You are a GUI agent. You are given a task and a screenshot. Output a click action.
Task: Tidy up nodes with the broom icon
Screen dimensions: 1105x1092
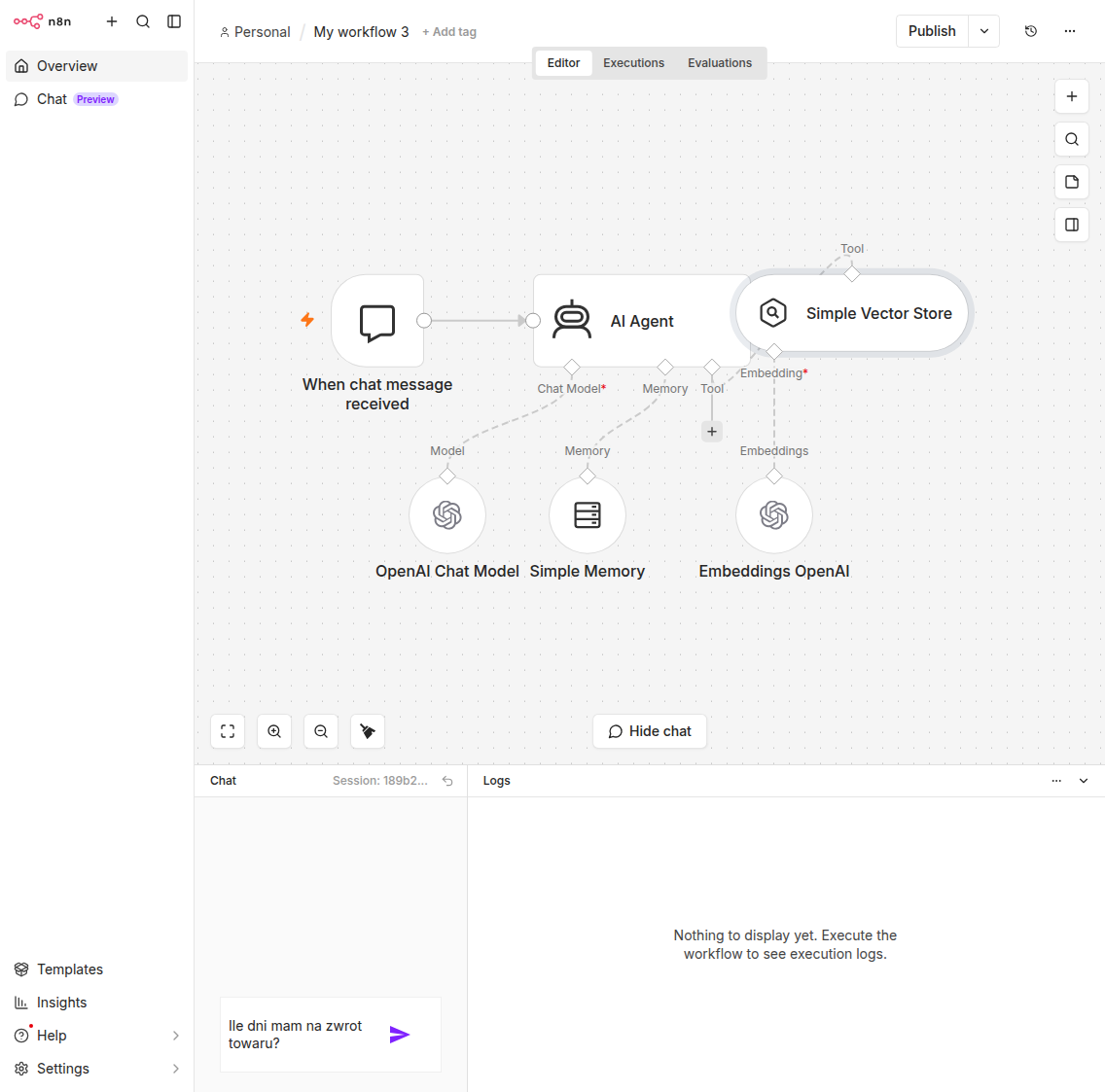pos(367,731)
